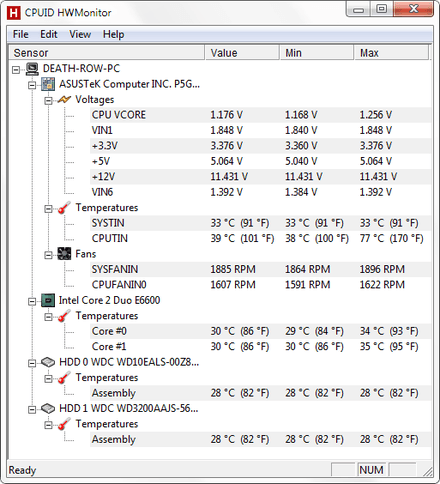Screen dimensions: 440x484
Task: Click the HDD 0 drive icon
Action: (48, 362)
